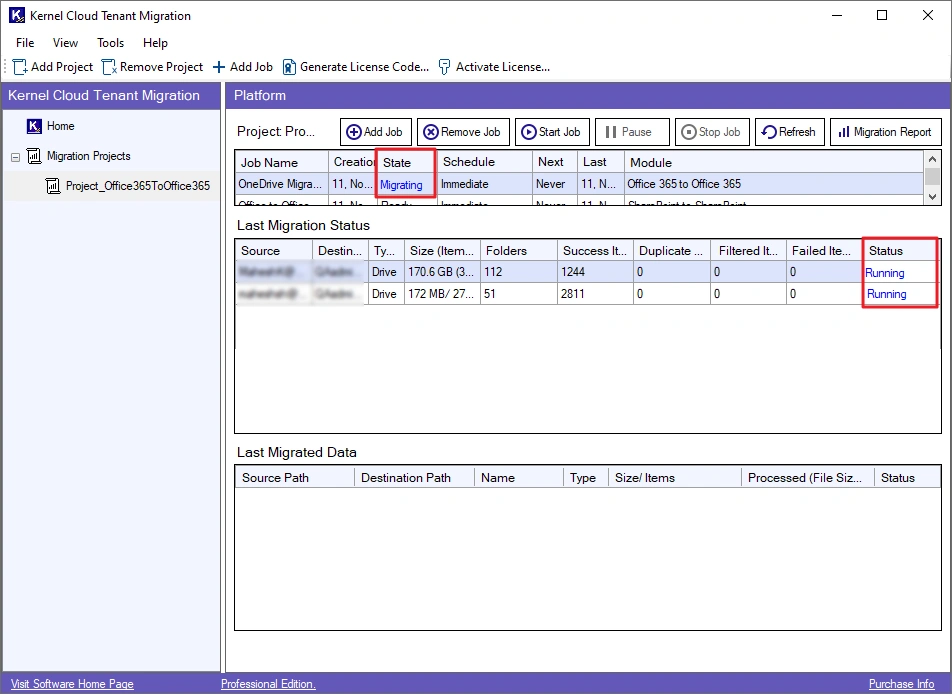Click the Add Project toolbar icon
The image size is (952, 694).
20,67
